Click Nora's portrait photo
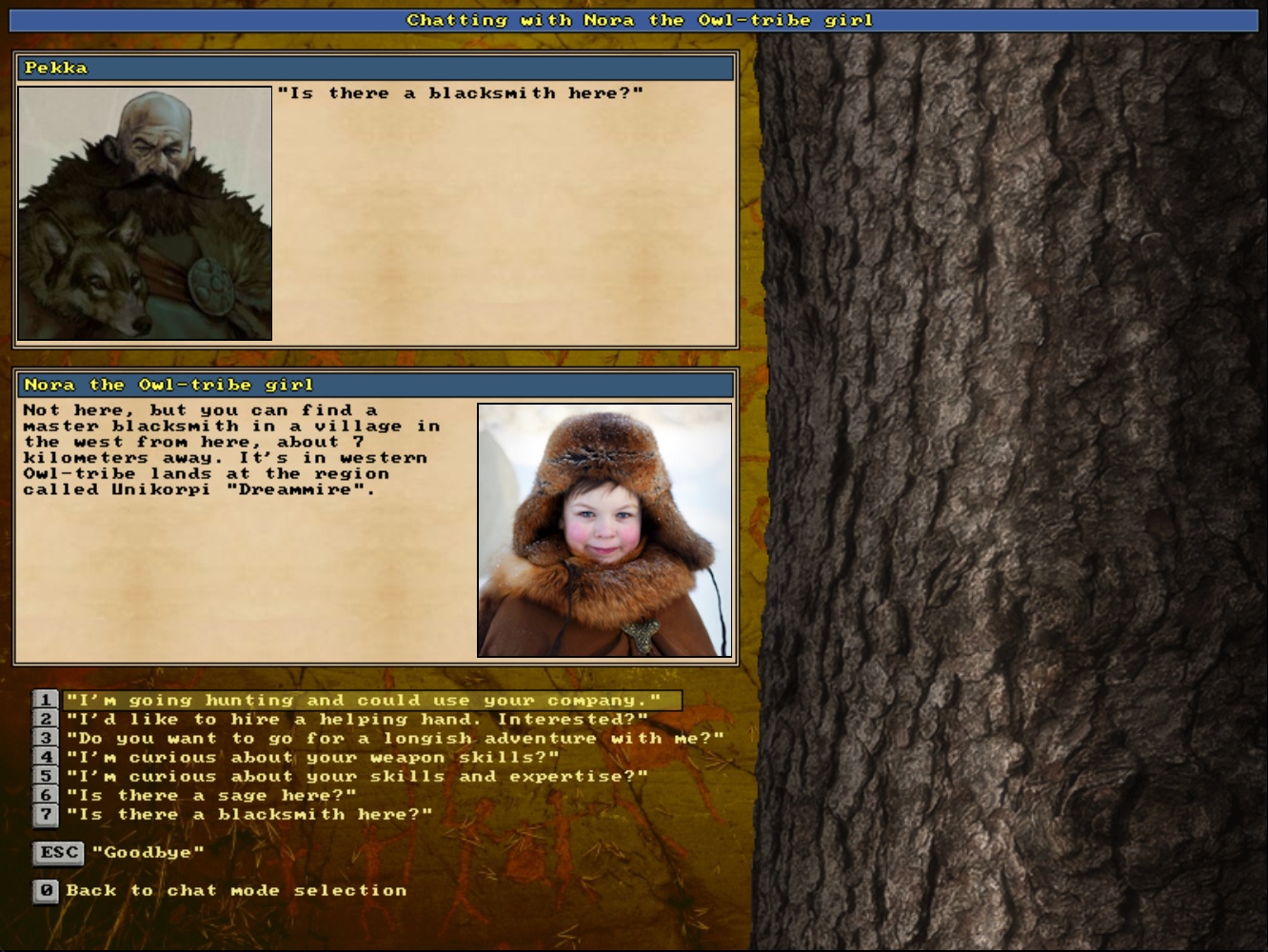This screenshot has width=1268, height=952. pyautogui.click(x=604, y=530)
